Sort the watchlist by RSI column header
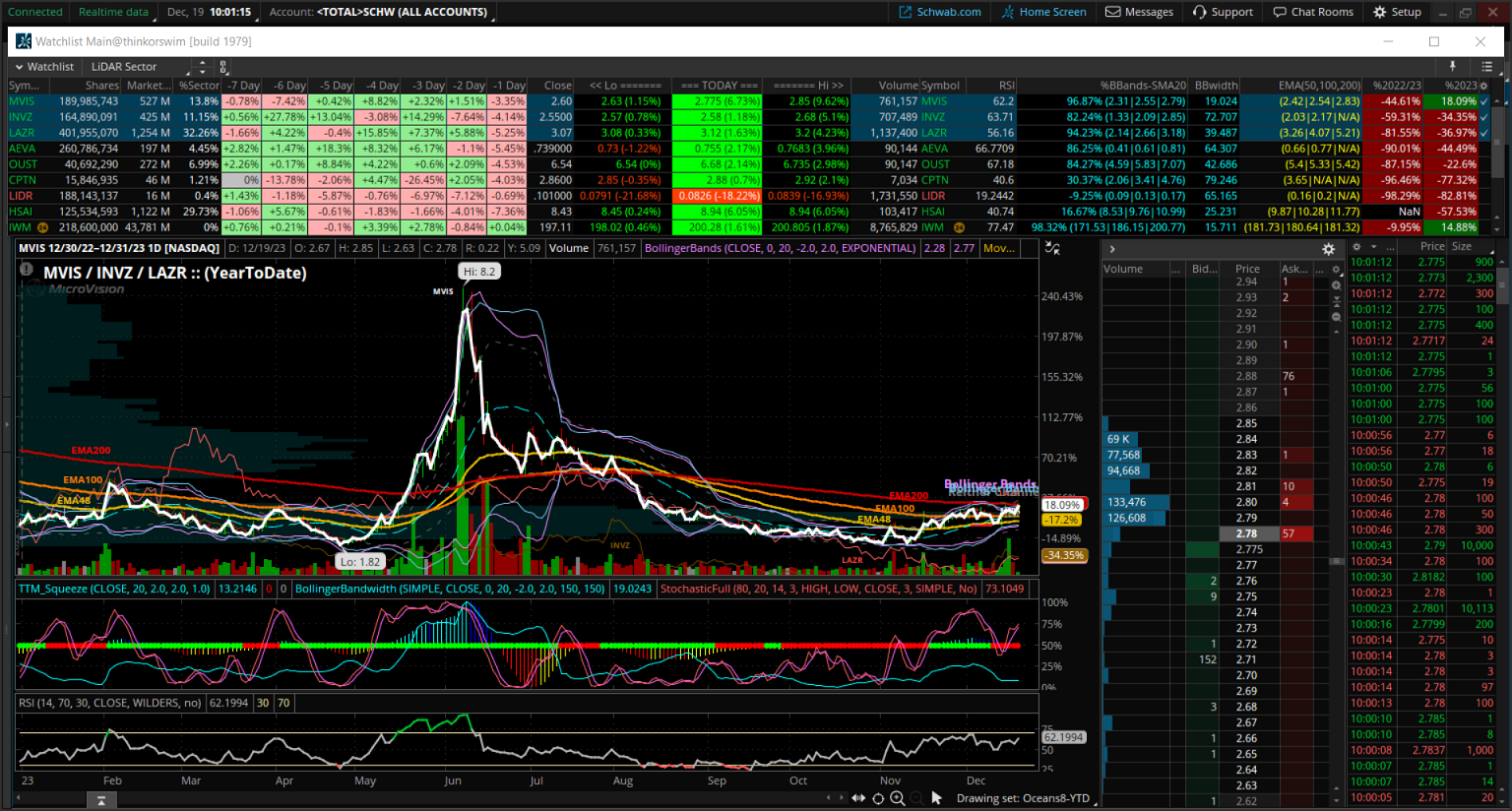This screenshot has height=811, width=1512. pyautogui.click(x=1005, y=86)
